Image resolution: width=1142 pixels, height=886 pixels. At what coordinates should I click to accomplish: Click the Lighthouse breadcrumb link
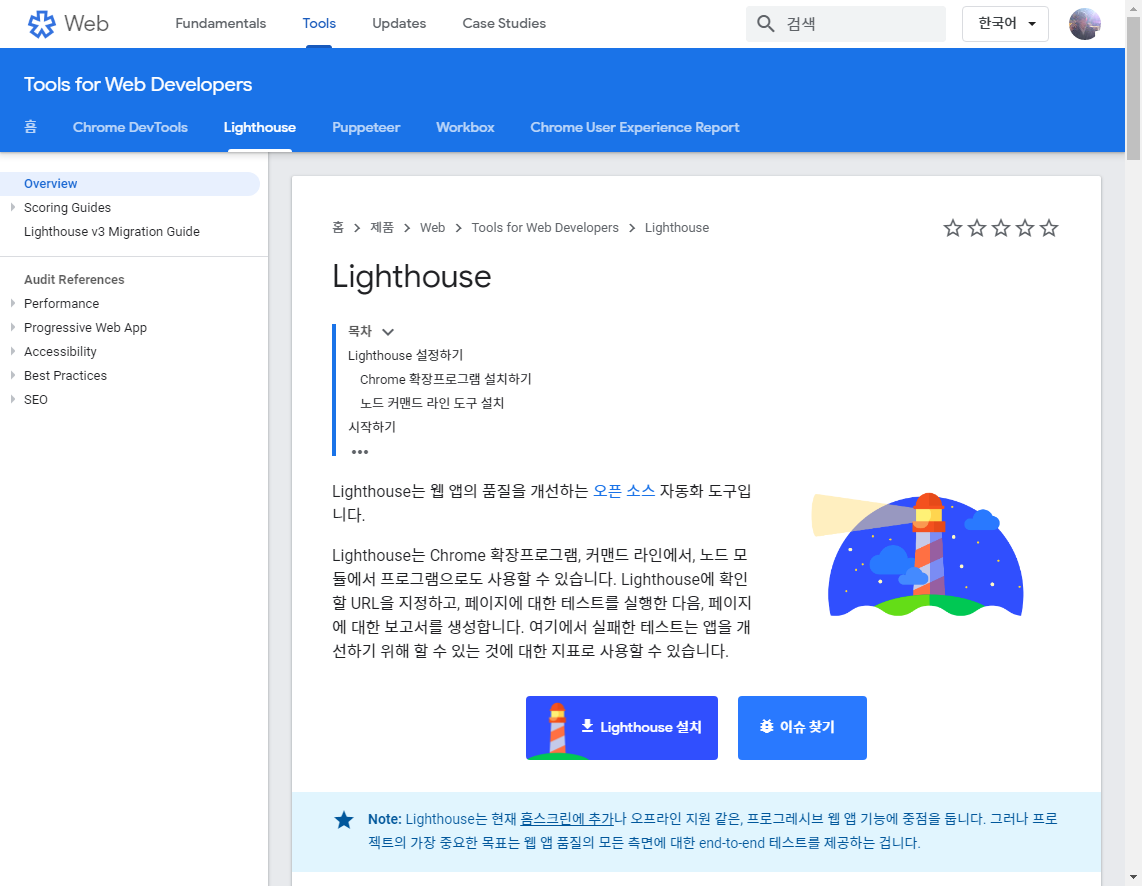(x=677, y=228)
